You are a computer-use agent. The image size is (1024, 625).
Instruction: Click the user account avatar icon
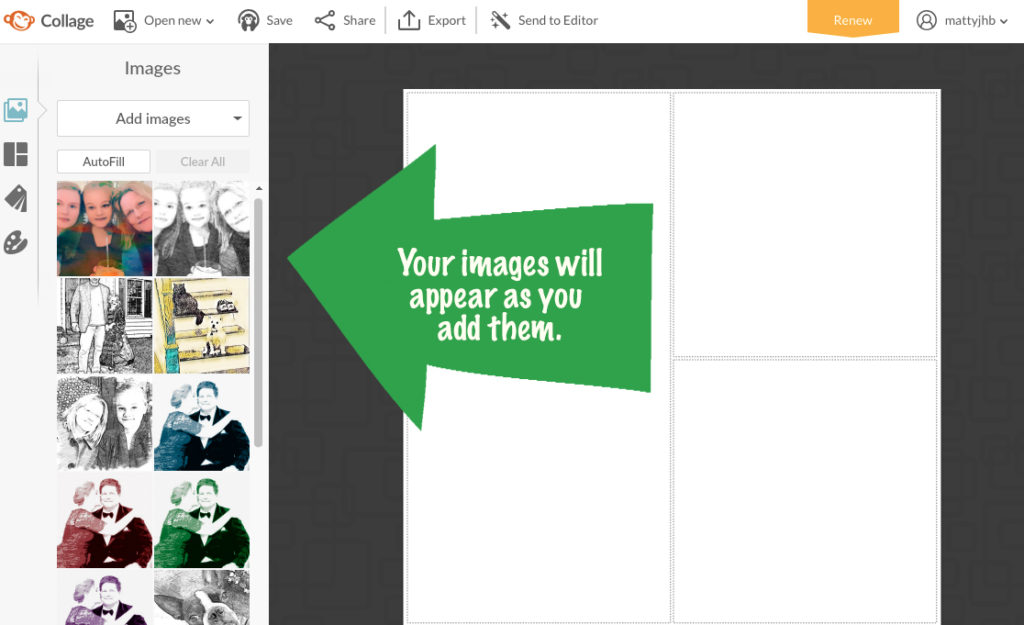[x=926, y=20]
